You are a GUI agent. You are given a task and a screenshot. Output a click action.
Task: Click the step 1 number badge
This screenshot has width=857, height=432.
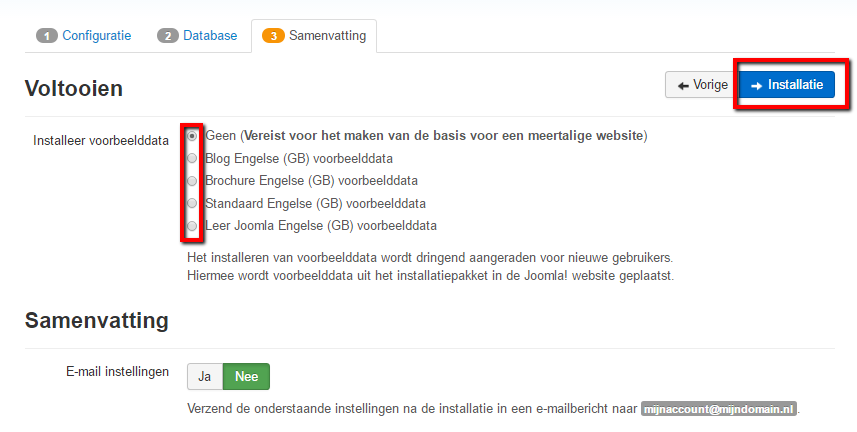point(47,36)
